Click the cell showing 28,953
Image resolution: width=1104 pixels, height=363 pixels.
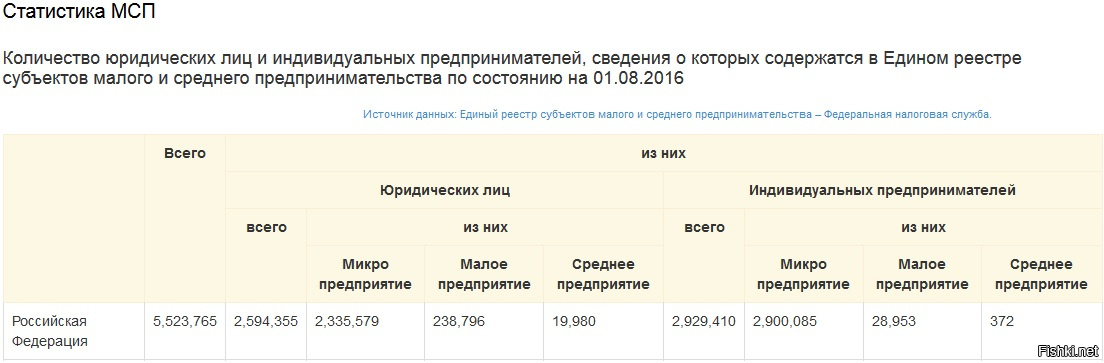coord(893,321)
